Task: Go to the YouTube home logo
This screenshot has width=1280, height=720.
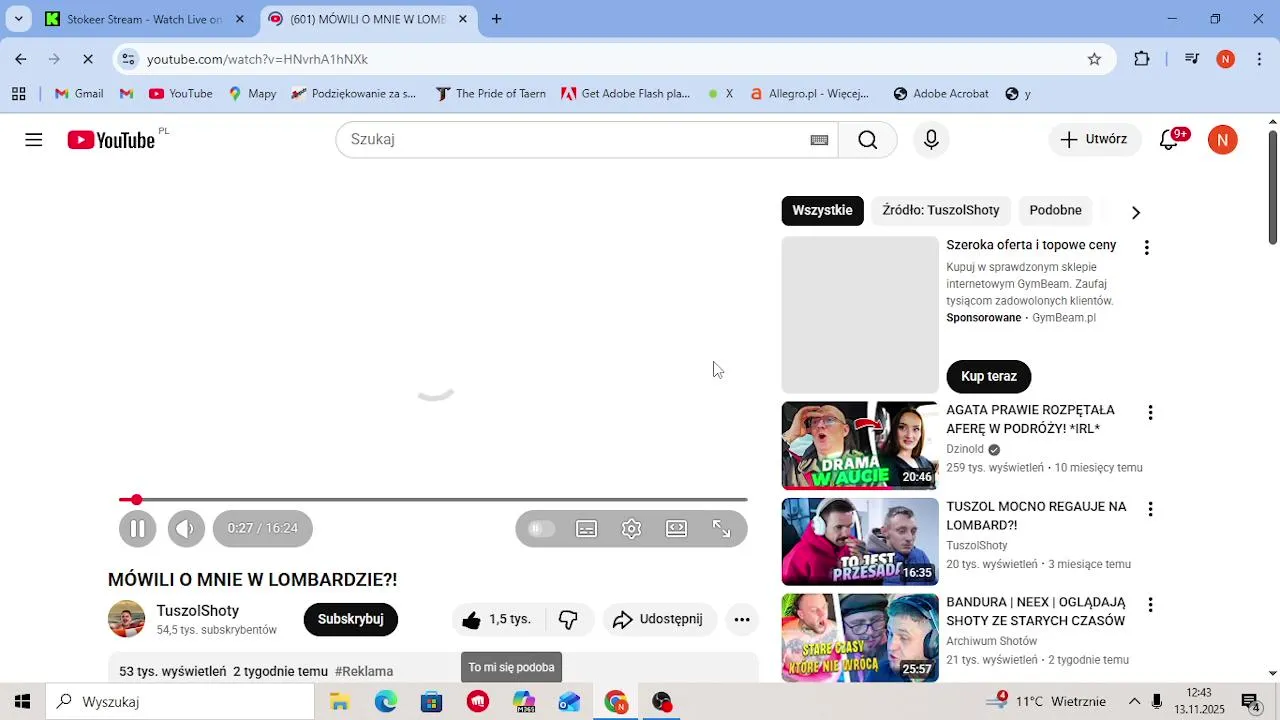Action: point(111,140)
